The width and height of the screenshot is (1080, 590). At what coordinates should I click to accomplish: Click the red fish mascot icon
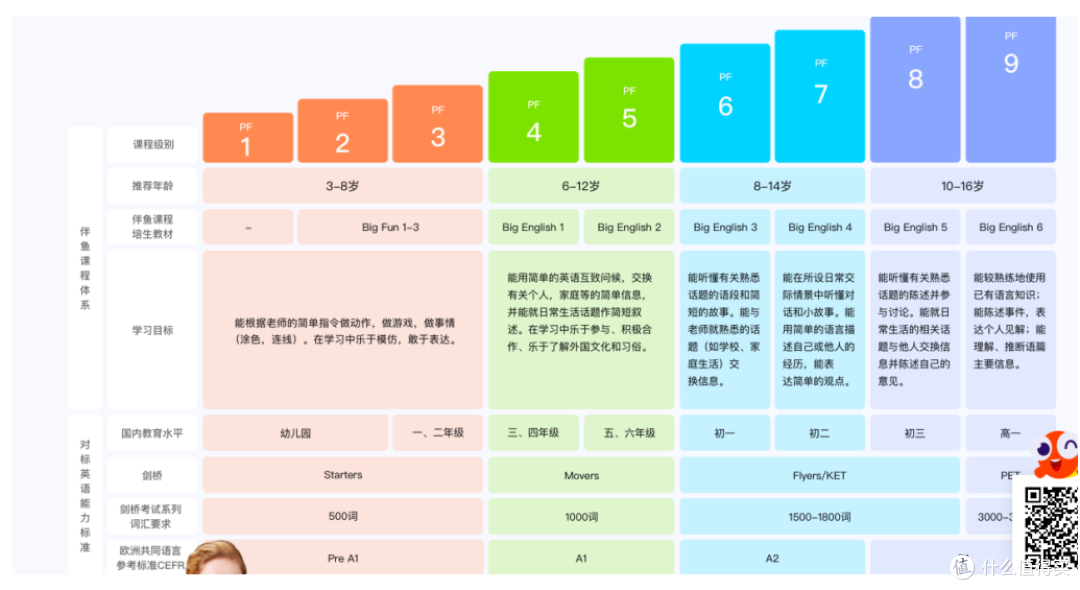[x=1056, y=454]
